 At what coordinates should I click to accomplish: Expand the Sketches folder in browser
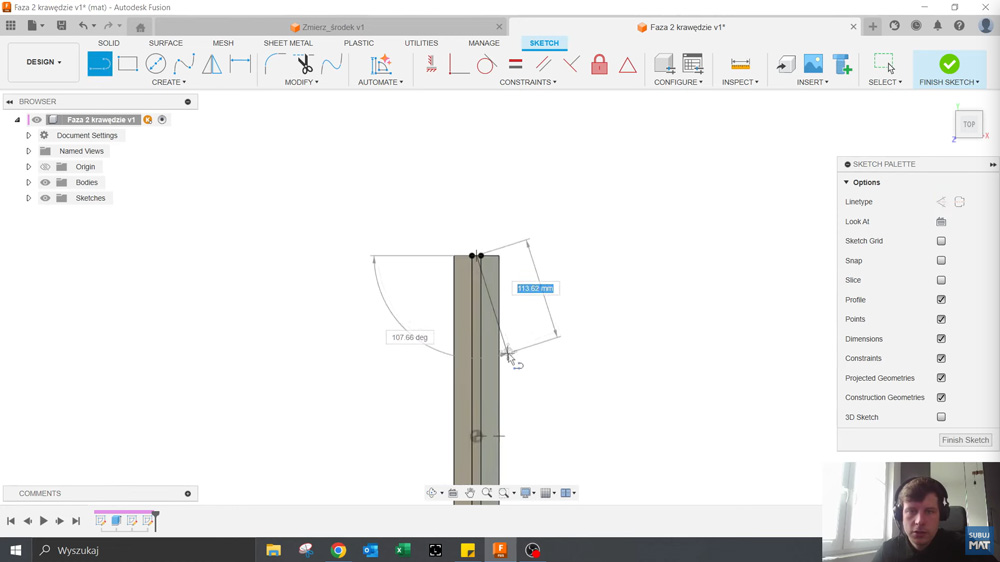point(29,198)
